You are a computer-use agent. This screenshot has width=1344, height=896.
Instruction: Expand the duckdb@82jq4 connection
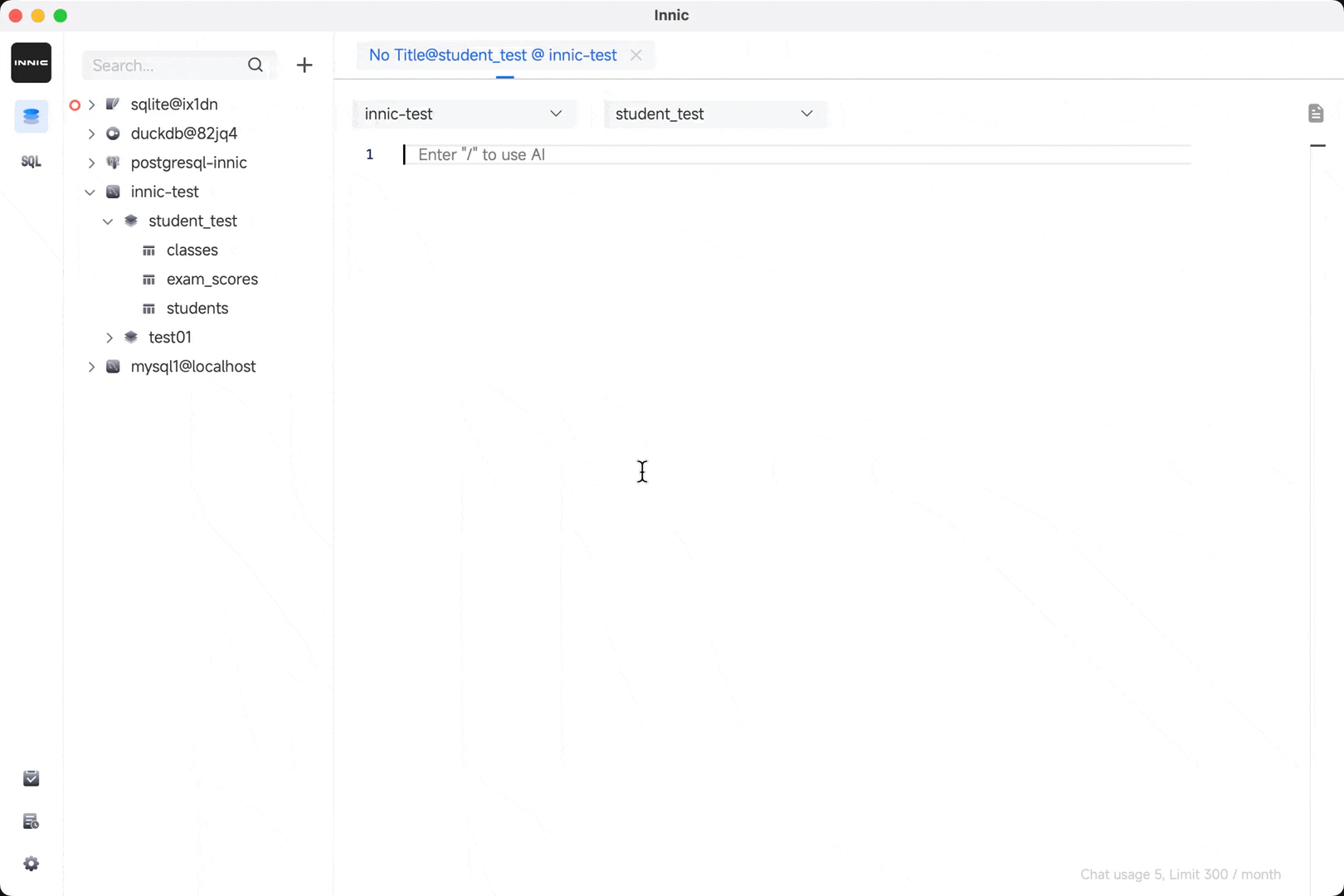click(92, 134)
